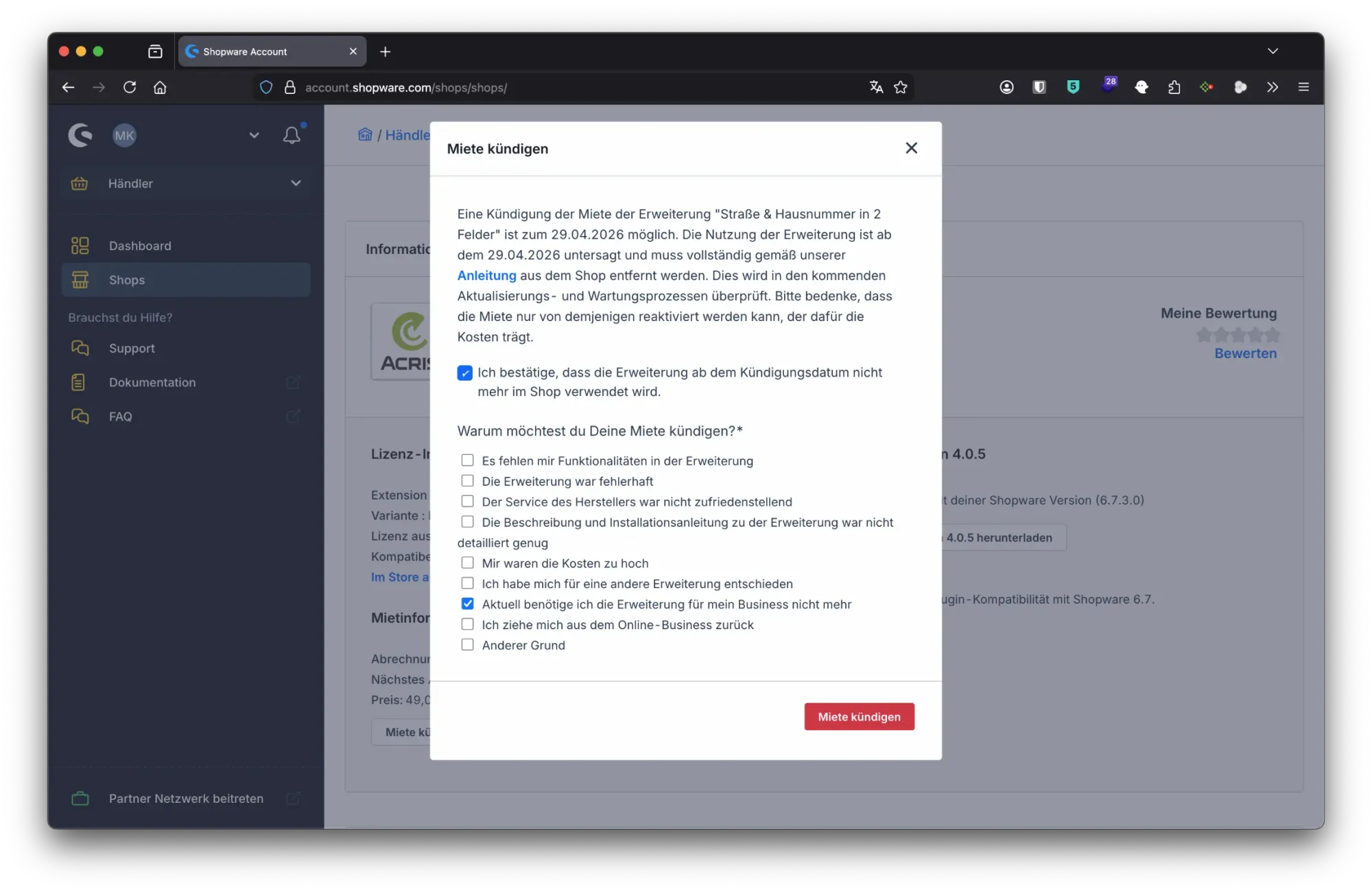Uncheck the Kündigungsdatum confirmation checkbox

466,373
